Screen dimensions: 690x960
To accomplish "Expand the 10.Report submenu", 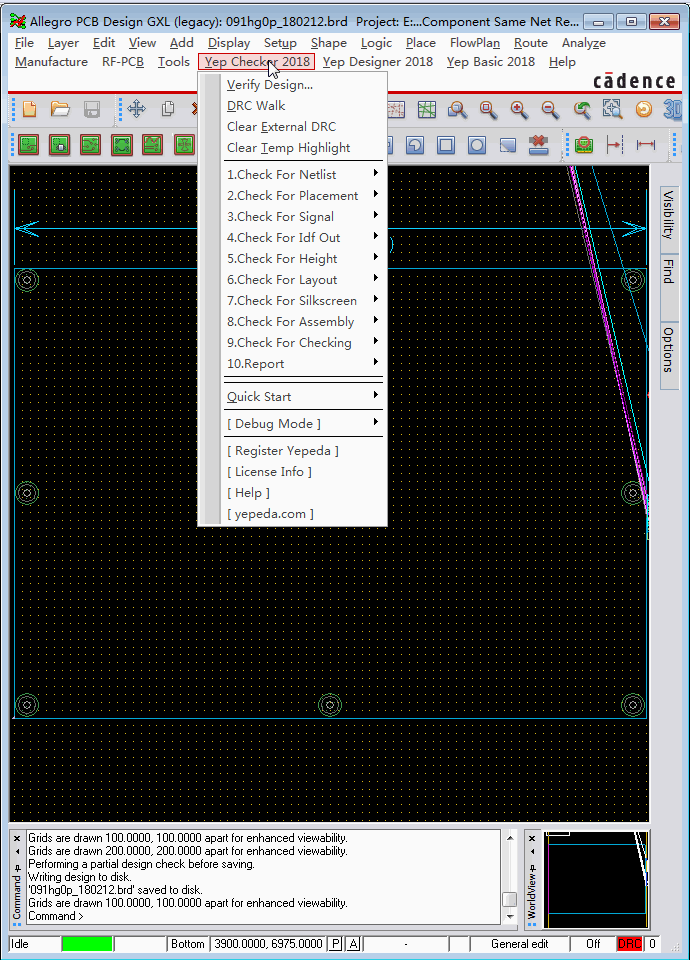I will point(303,364).
